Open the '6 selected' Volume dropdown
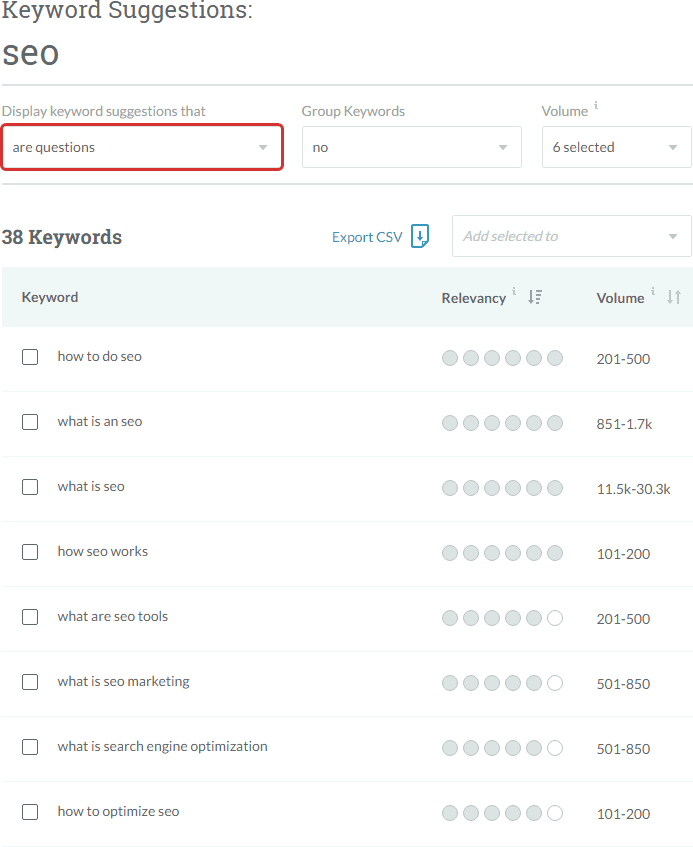The width and height of the screenshot is (693, 847). [616, 147]
